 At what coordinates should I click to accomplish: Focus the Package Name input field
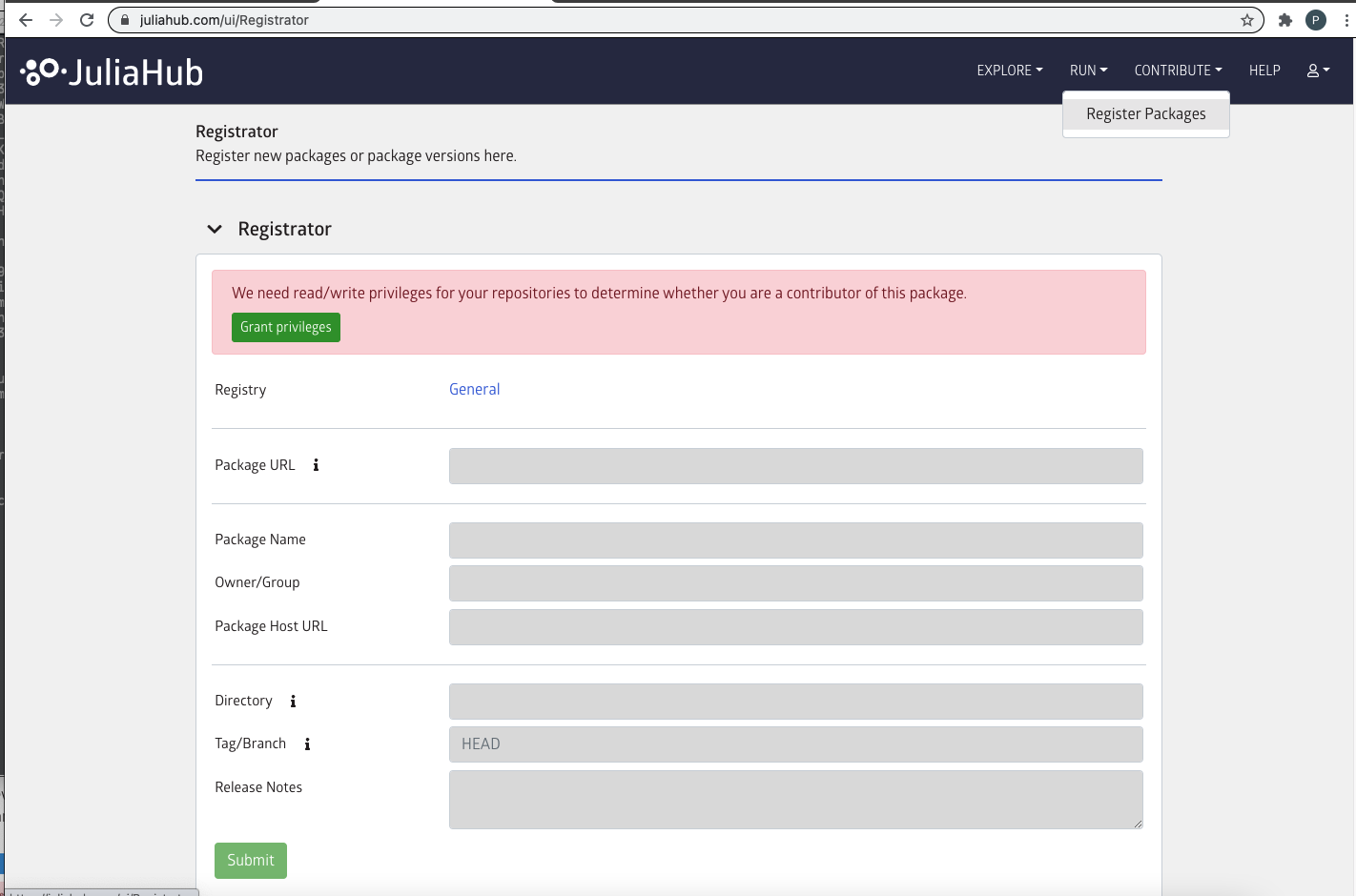pos(796,540)
